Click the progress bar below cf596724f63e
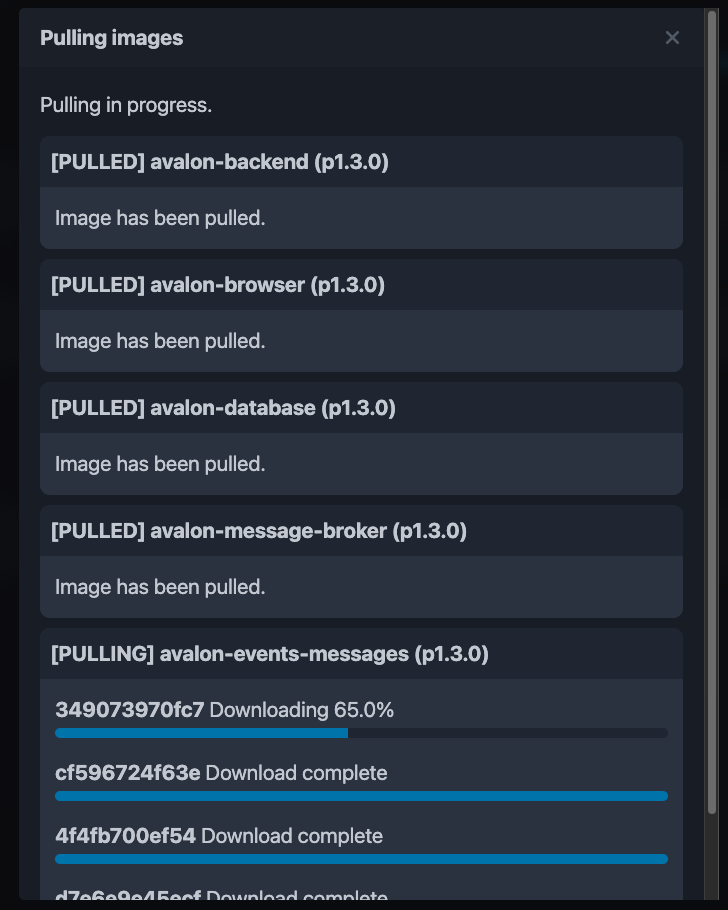Viewport: 728px width, 910px height. [361, 796]
